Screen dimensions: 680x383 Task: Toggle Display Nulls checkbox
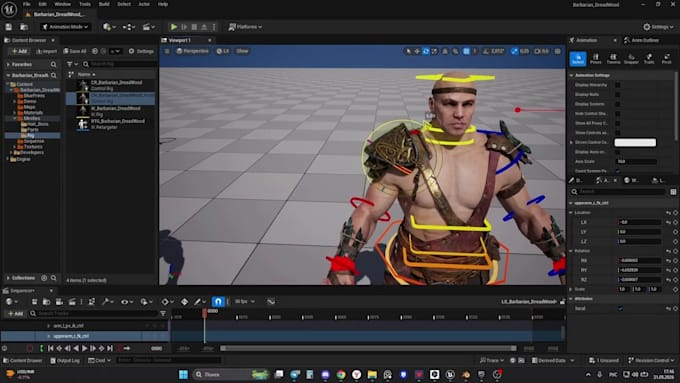coord(618,94)
